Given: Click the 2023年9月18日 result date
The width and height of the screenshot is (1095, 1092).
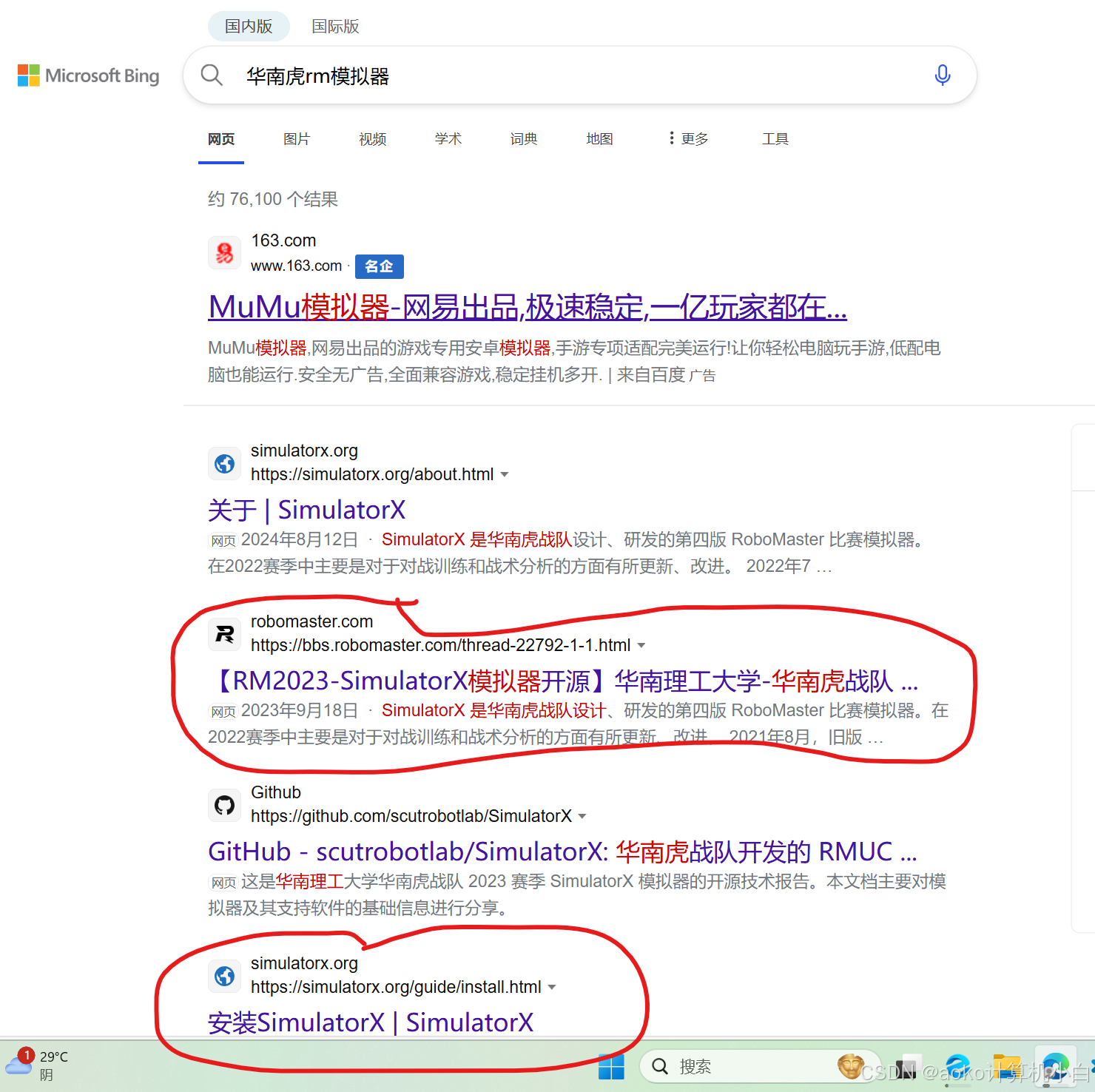Looking at the screenshot, I should tap(300, 710).
